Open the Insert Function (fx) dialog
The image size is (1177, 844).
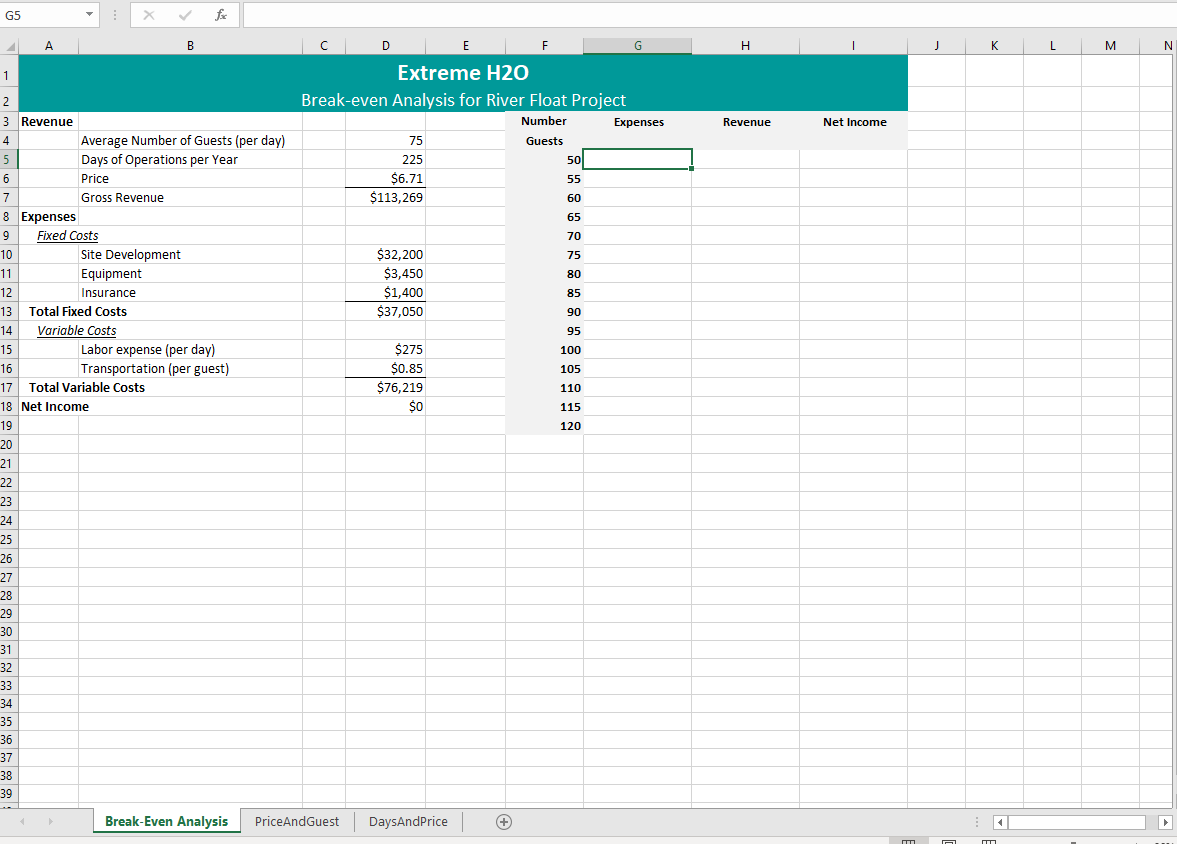[x=221, y=14]
